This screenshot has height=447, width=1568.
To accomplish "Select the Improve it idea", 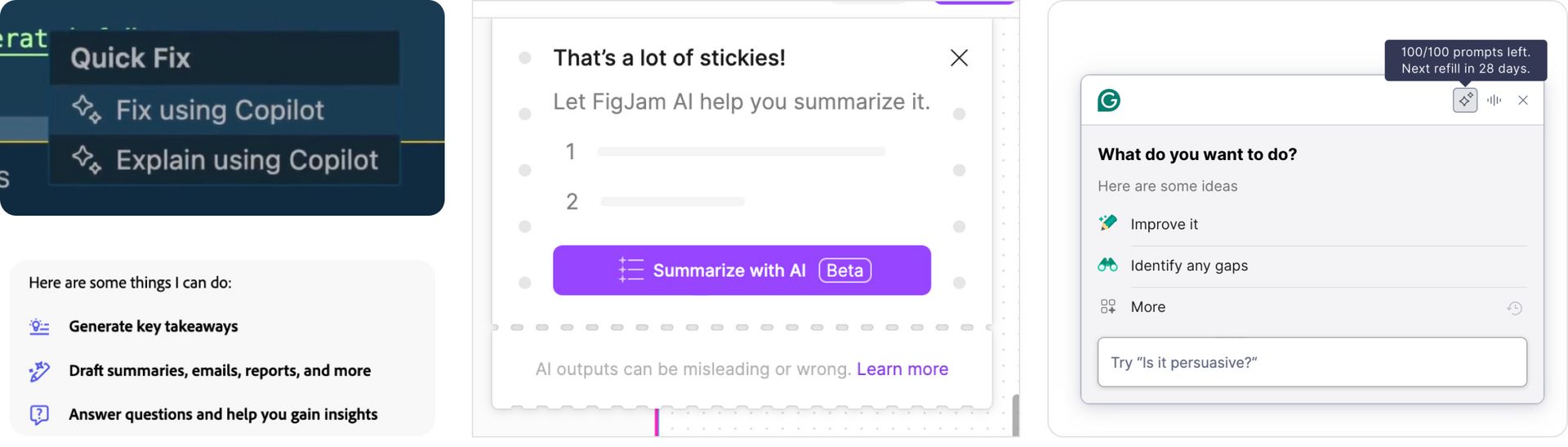I will (x=1164, y=225).
